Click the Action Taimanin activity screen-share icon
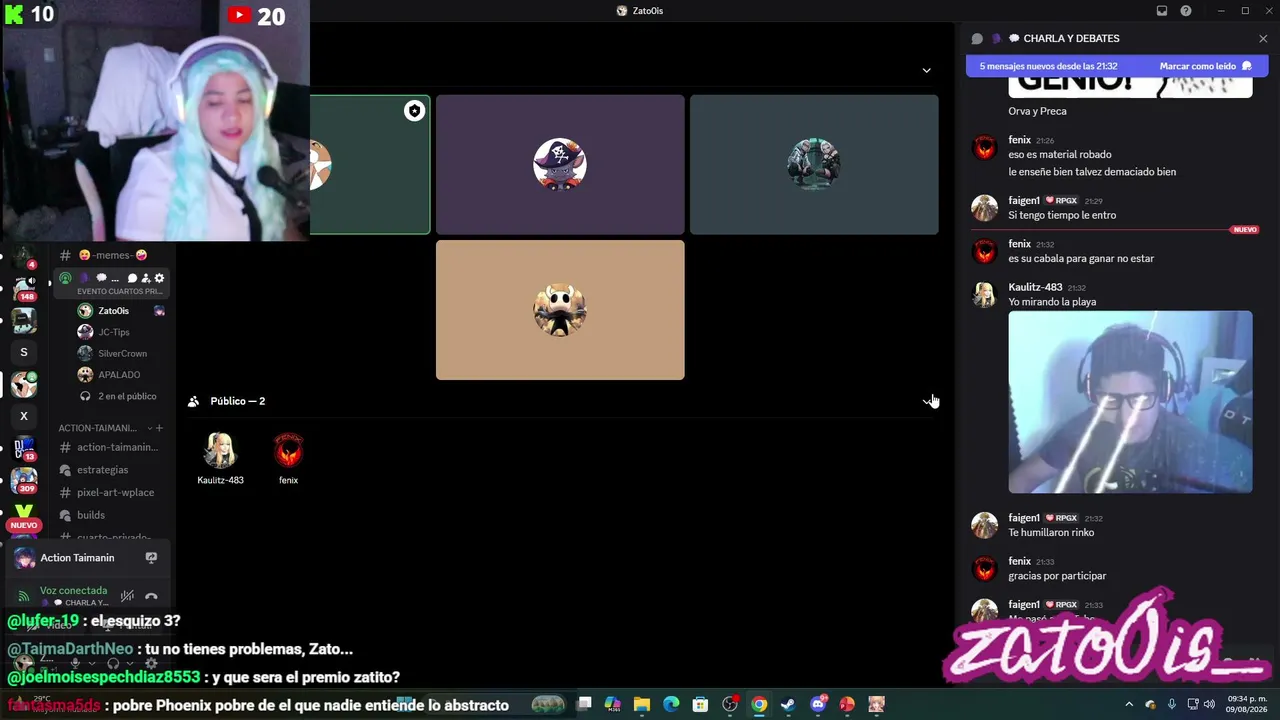The width and height of the screenshot is (1280, 720). pos(151,558)
